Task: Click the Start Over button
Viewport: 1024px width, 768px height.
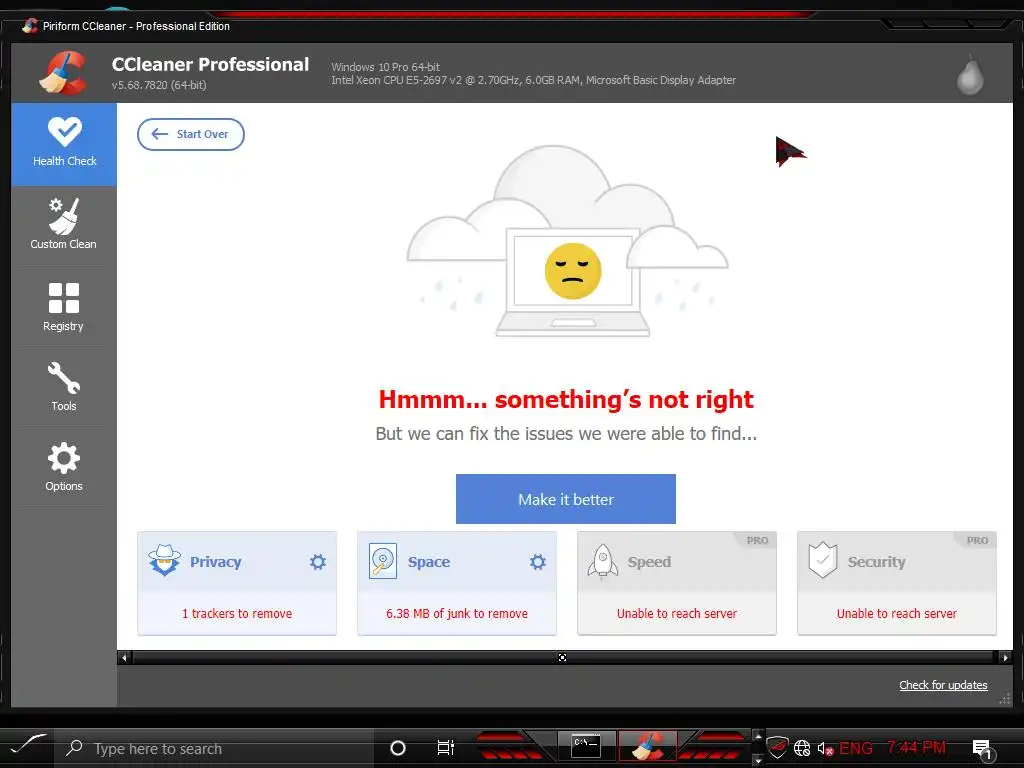Action: pos(191,134)
